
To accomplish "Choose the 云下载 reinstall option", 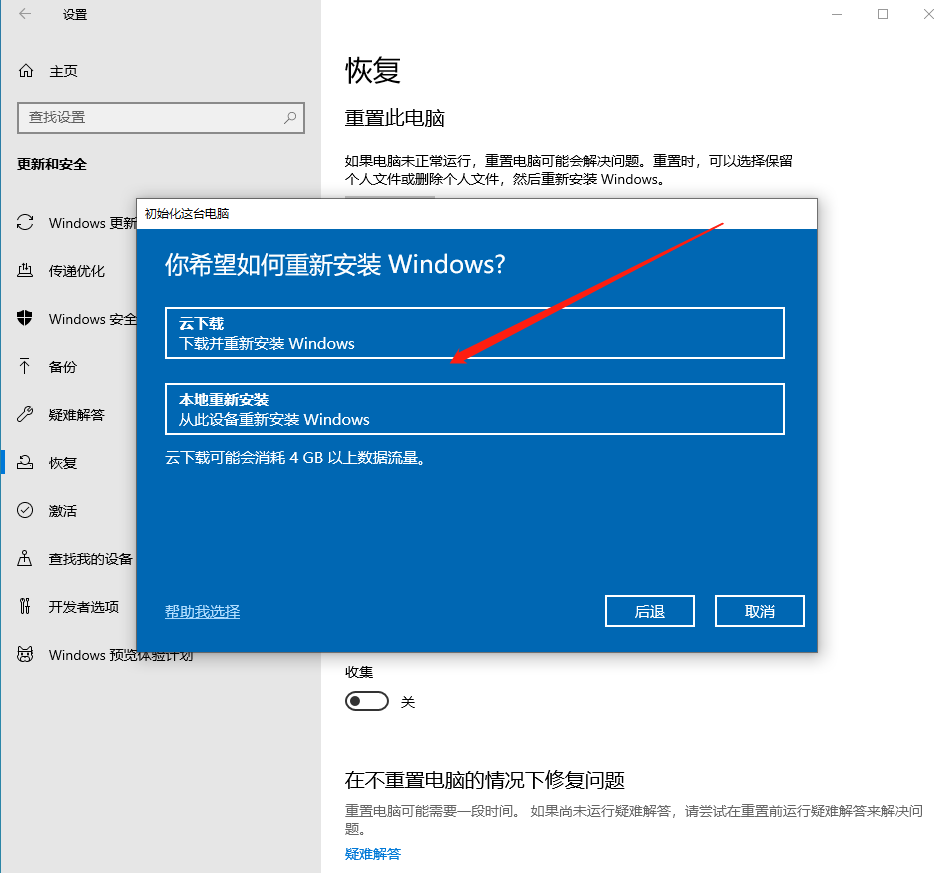I will 474,334.
